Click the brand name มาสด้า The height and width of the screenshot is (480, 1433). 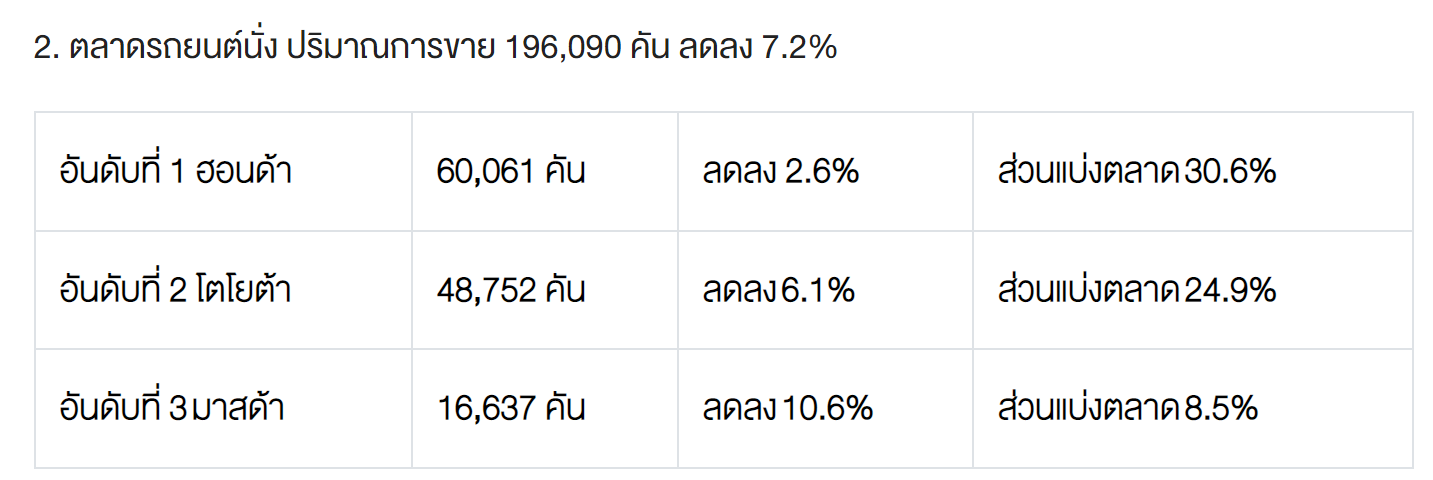coord(238,408)
